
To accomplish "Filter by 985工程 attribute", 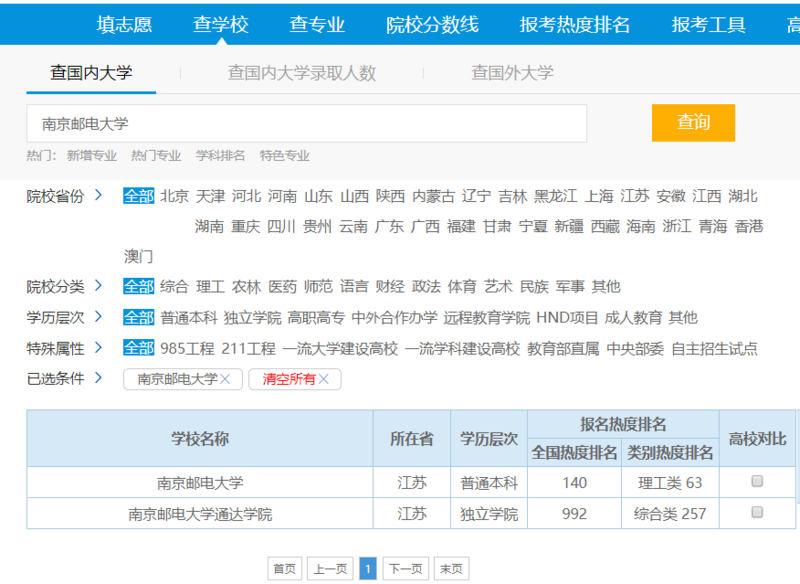I will point(187,349).
